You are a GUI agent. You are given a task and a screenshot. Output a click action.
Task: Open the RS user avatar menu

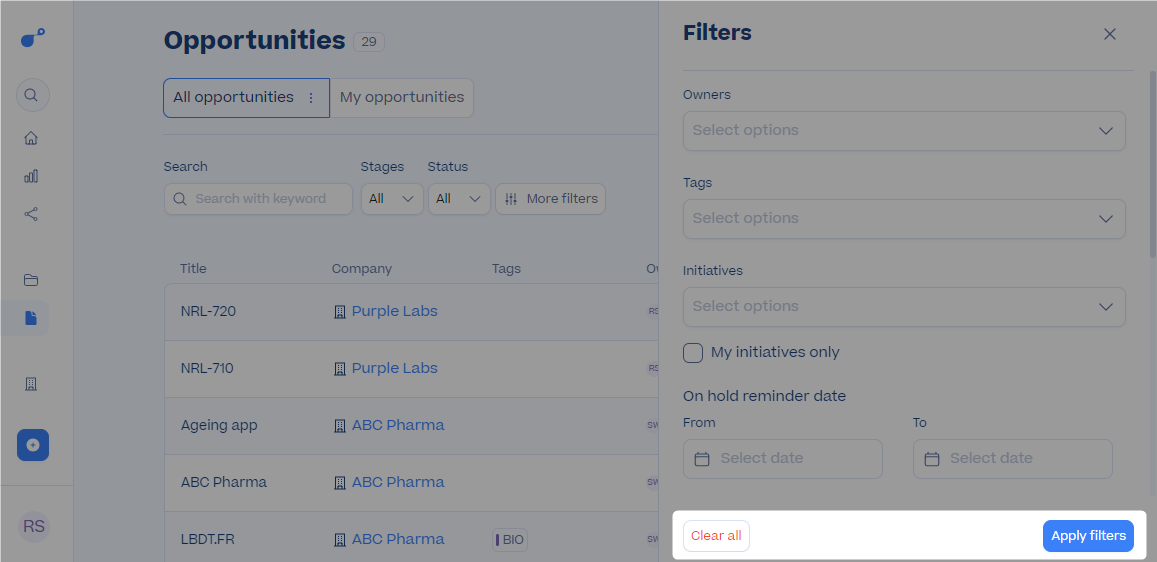[34, 527]
